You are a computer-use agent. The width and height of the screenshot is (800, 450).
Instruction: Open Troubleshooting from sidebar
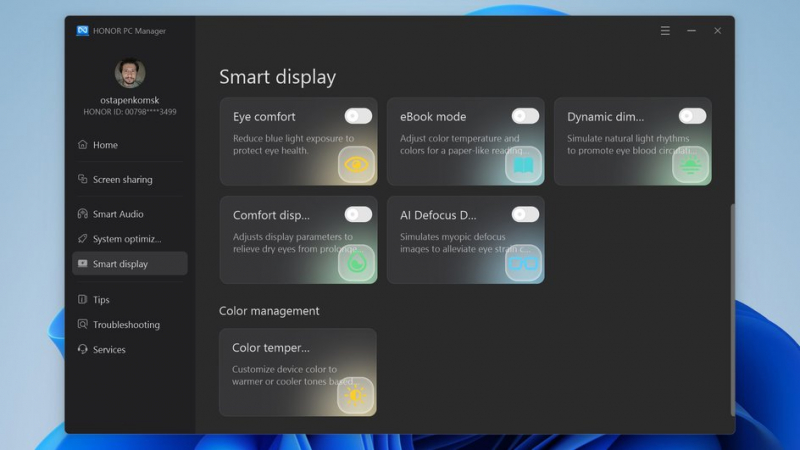coord(130,324)
